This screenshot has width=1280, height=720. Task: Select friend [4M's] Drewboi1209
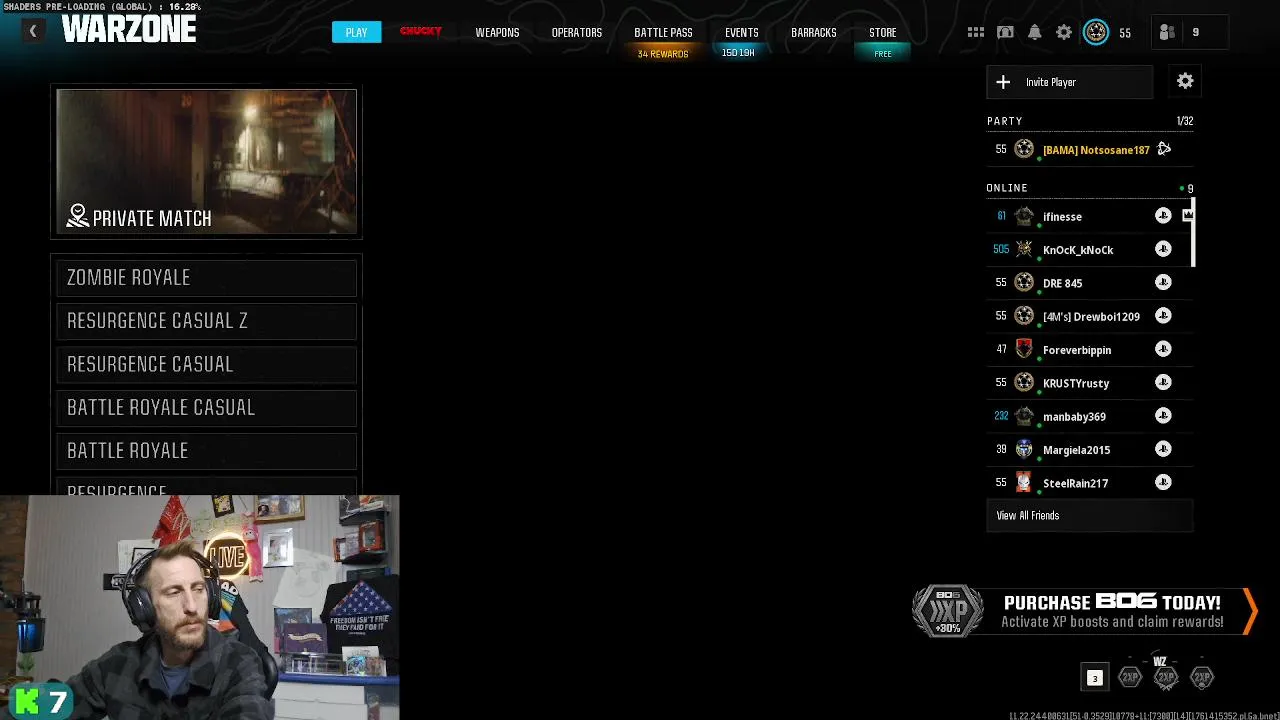click(x=1091, y=317)
